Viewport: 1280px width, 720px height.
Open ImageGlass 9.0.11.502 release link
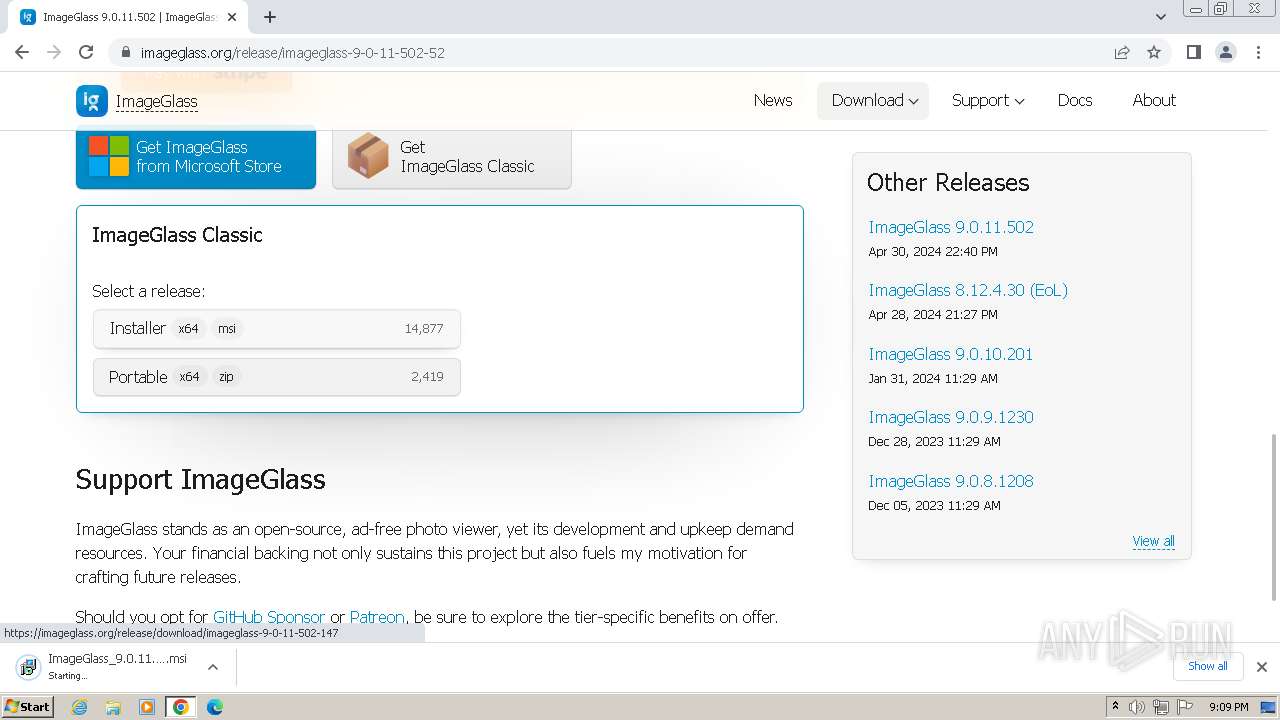tap(951, 227)
